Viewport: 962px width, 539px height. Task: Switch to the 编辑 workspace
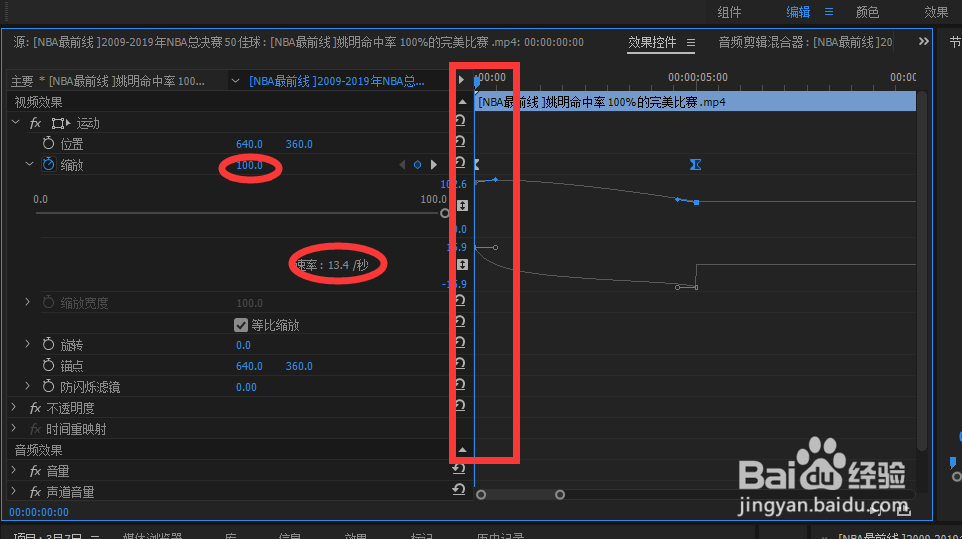(x=798, y=12)
